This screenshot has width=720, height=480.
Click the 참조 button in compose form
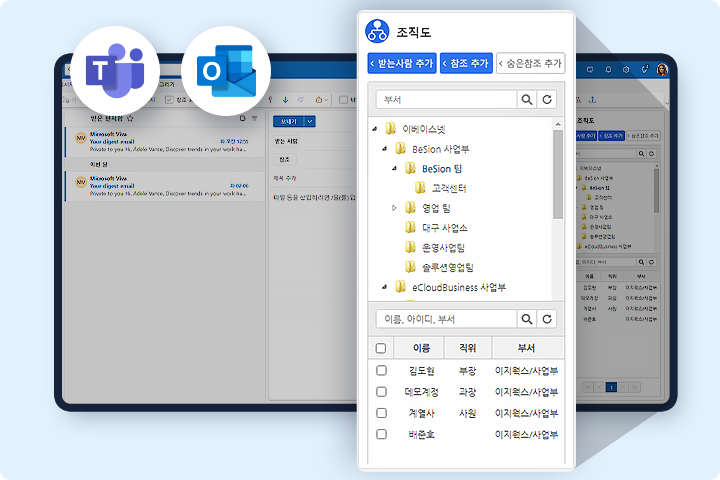pyautogui.click(x=285, y=159)
